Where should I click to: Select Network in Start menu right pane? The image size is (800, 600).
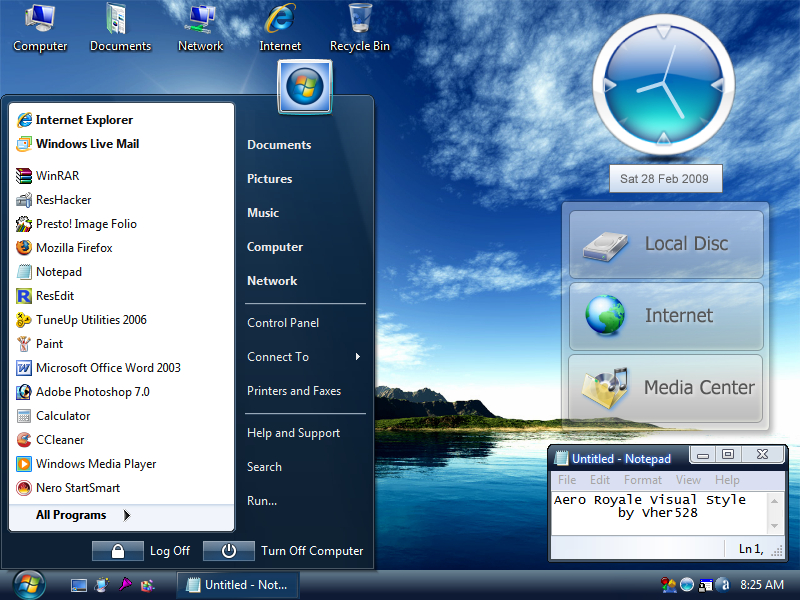[272, 281]
